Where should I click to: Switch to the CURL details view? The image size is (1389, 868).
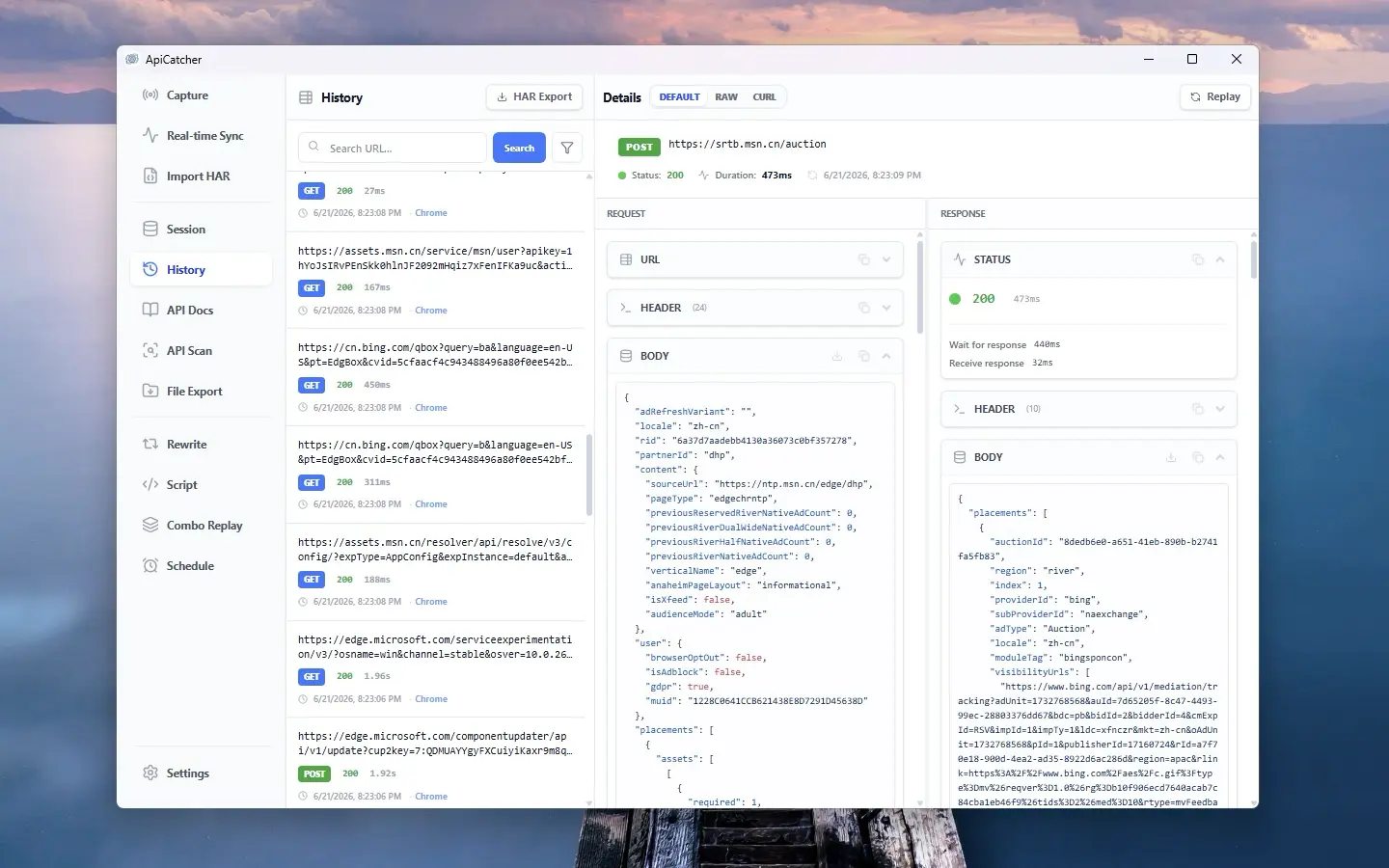(x=764, y=97)
